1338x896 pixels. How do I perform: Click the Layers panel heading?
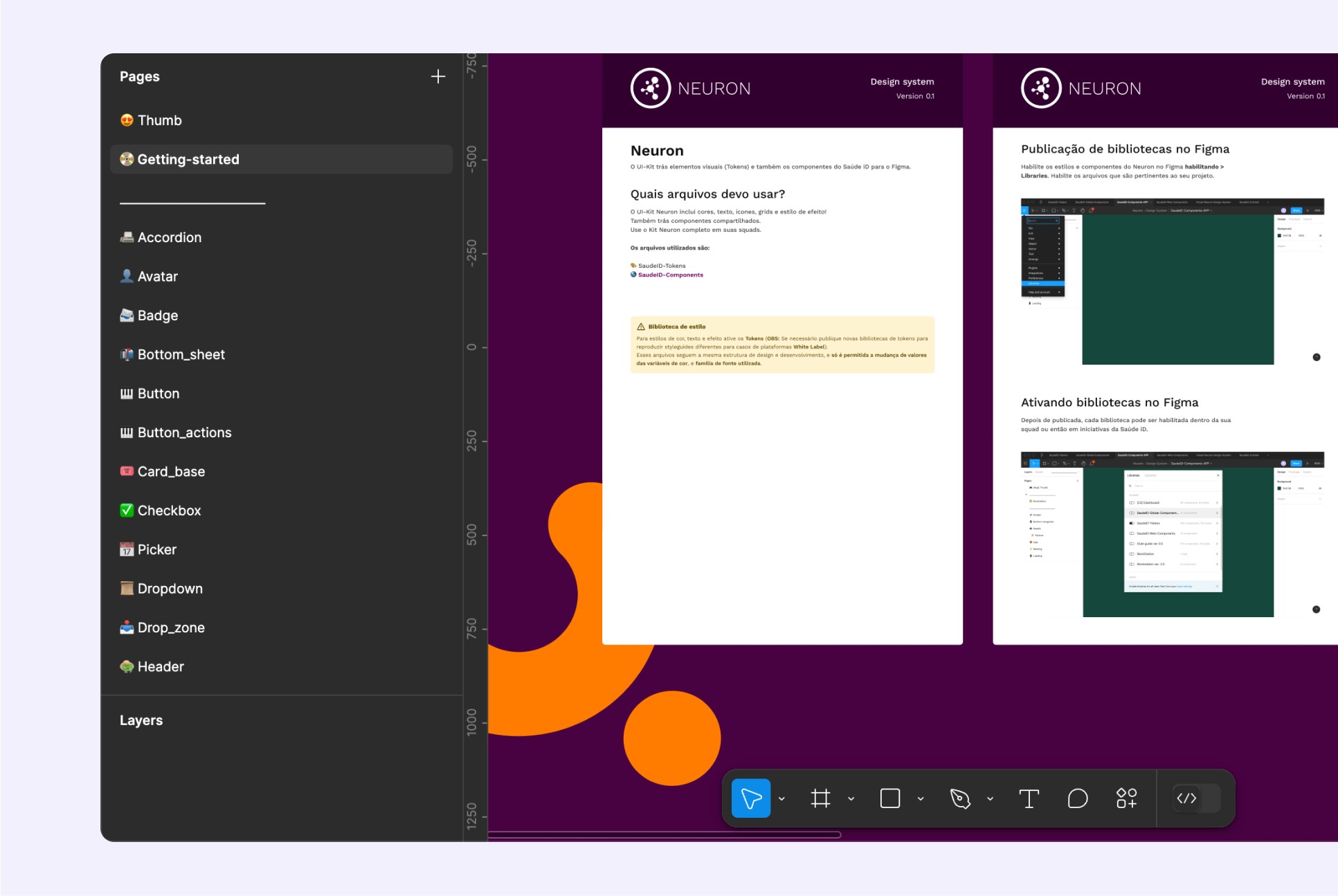[x=141, y=720]
